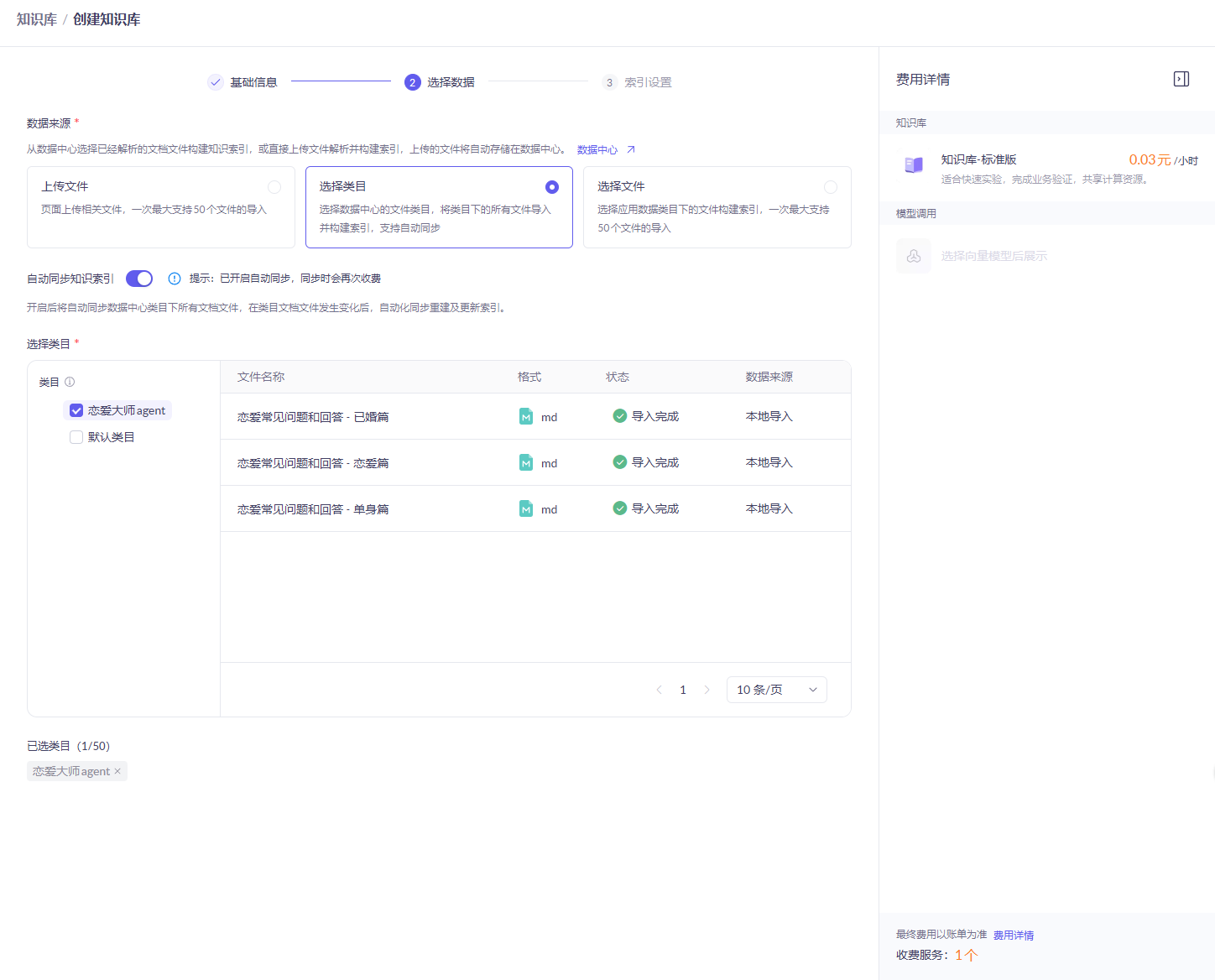
Task: Collapse the 费用详情 panel icon
Action: 1181,79
